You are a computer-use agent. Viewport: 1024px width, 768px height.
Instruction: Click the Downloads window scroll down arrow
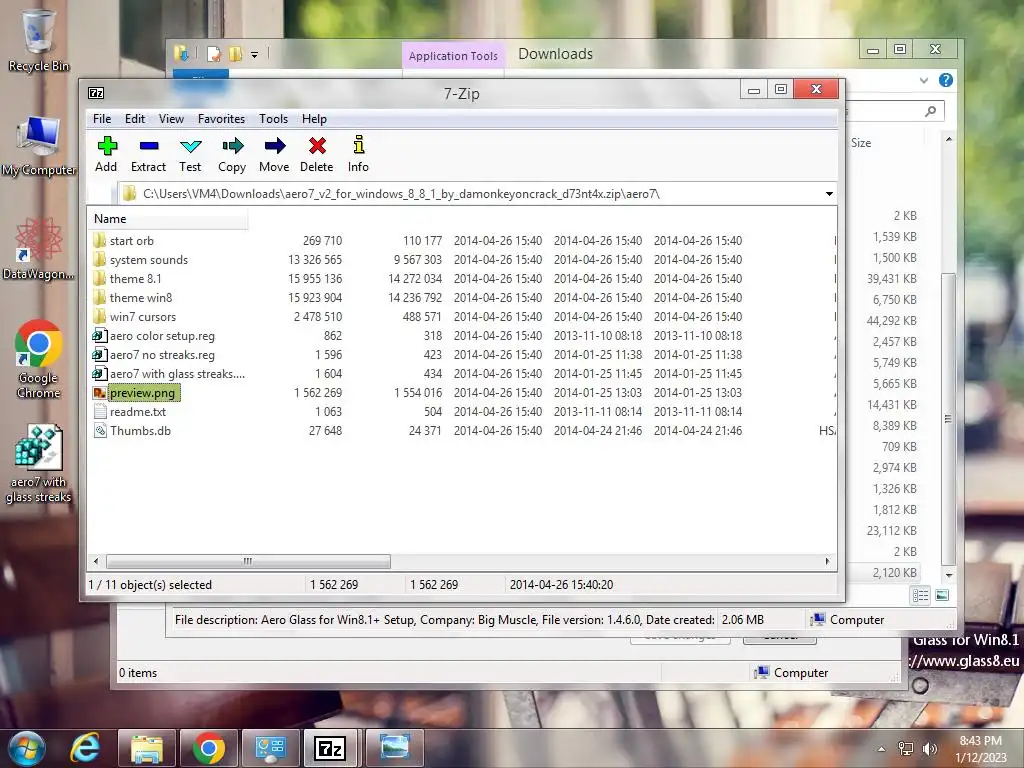(x=949, y=575)
